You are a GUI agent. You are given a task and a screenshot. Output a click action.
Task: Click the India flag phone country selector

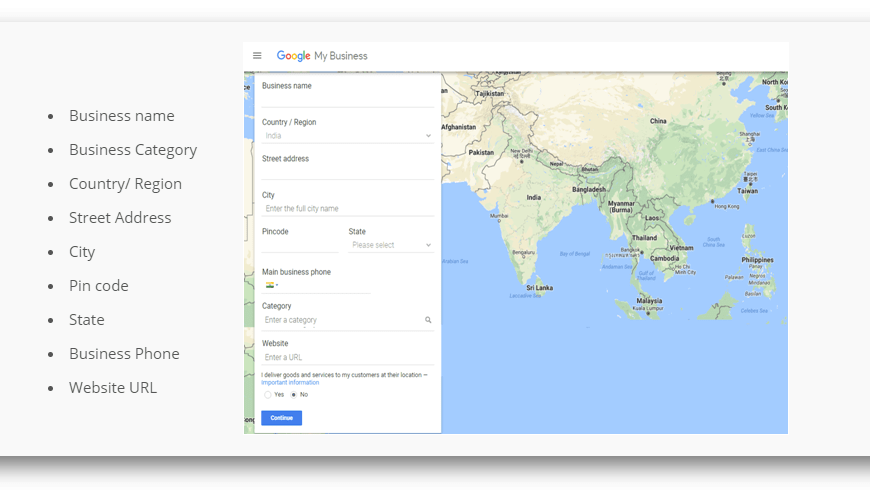[x=271, y=285]
